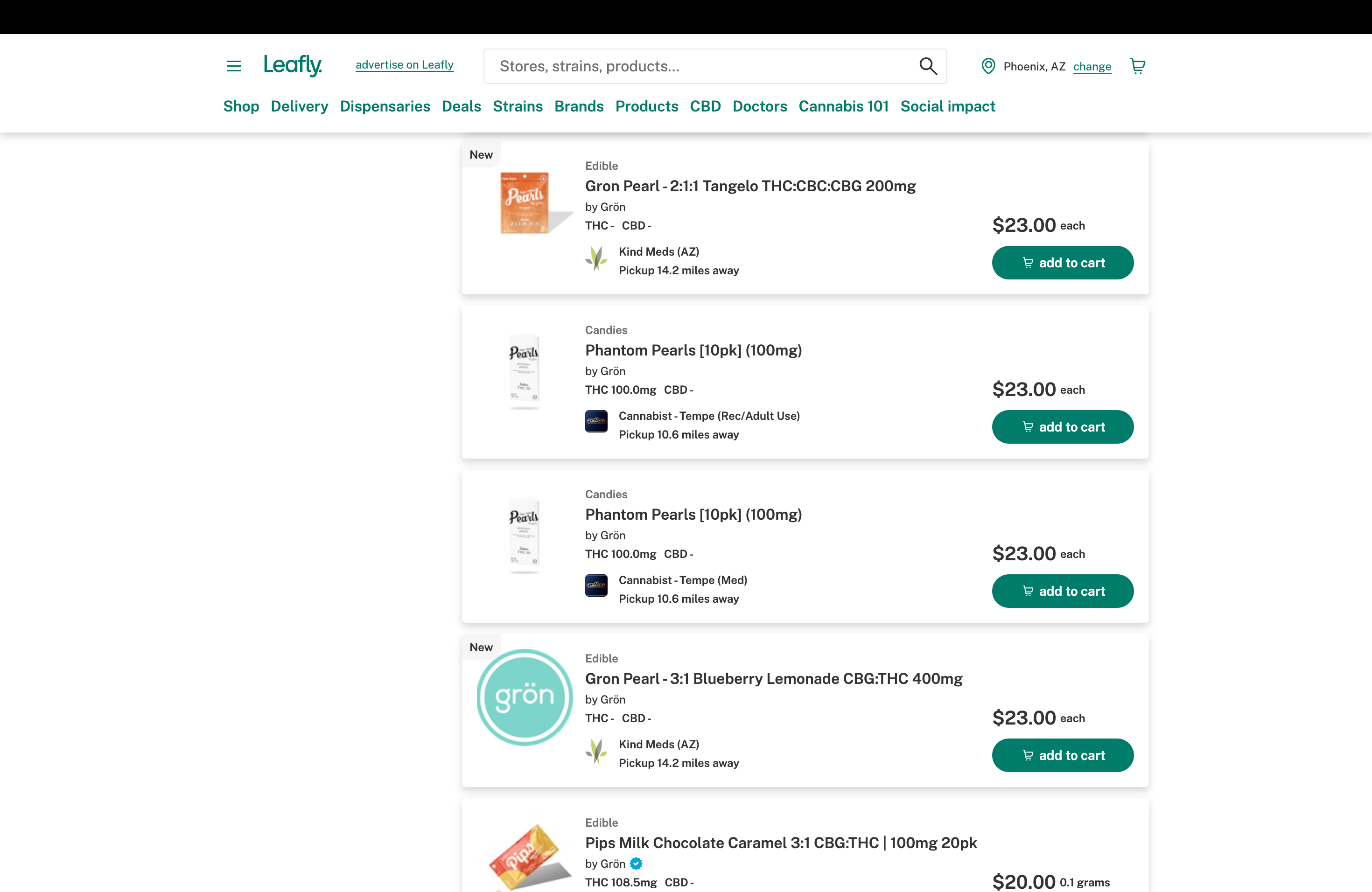Click Kind Meds logo on Tangelo listing

point(596,259)
